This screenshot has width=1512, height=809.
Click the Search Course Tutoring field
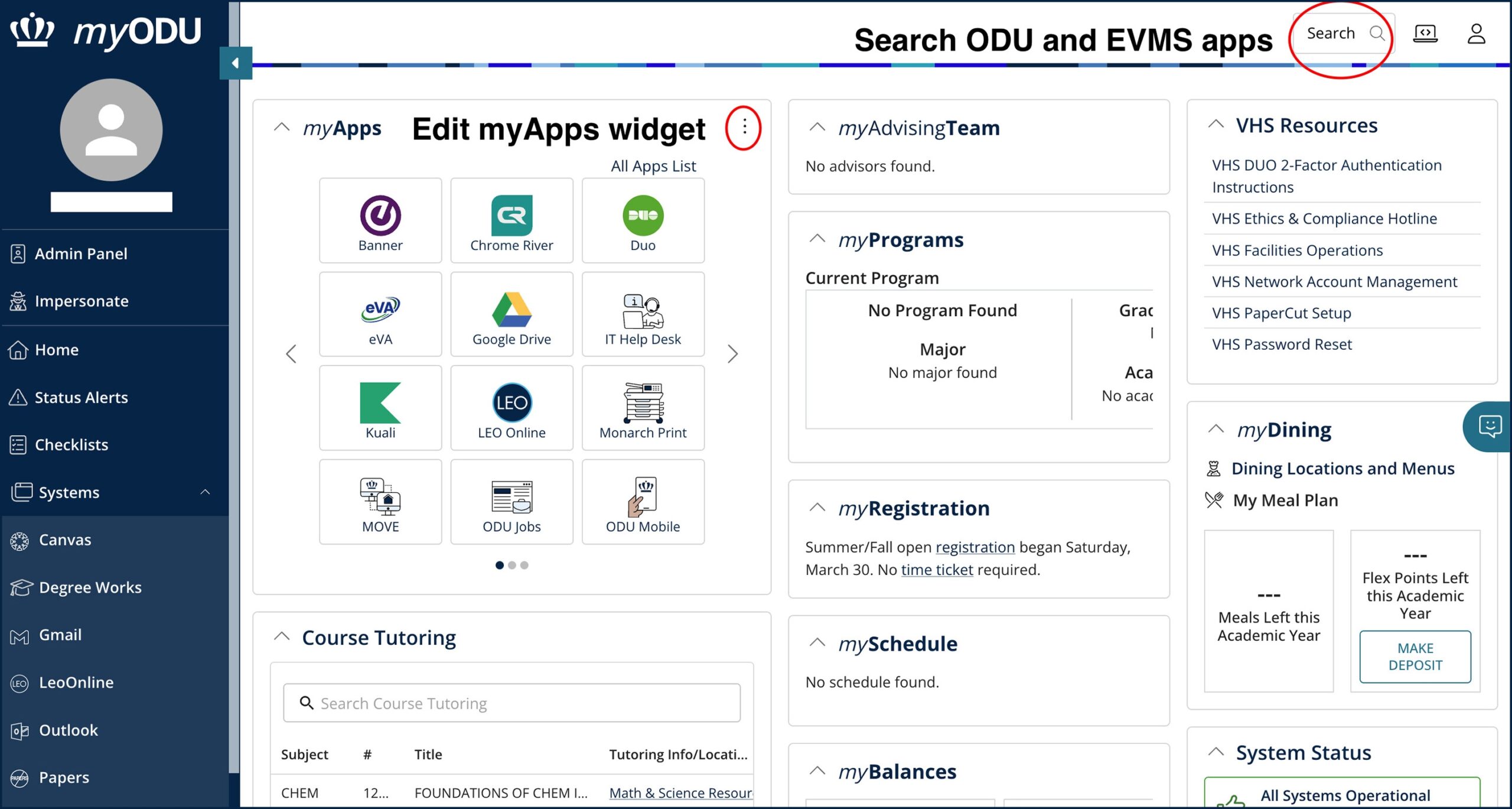click(x=510, y=703)
